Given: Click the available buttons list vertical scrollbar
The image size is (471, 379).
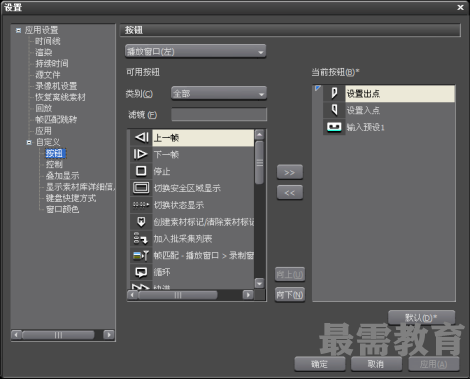Looking at the screenshot, I should coord(259,209).
